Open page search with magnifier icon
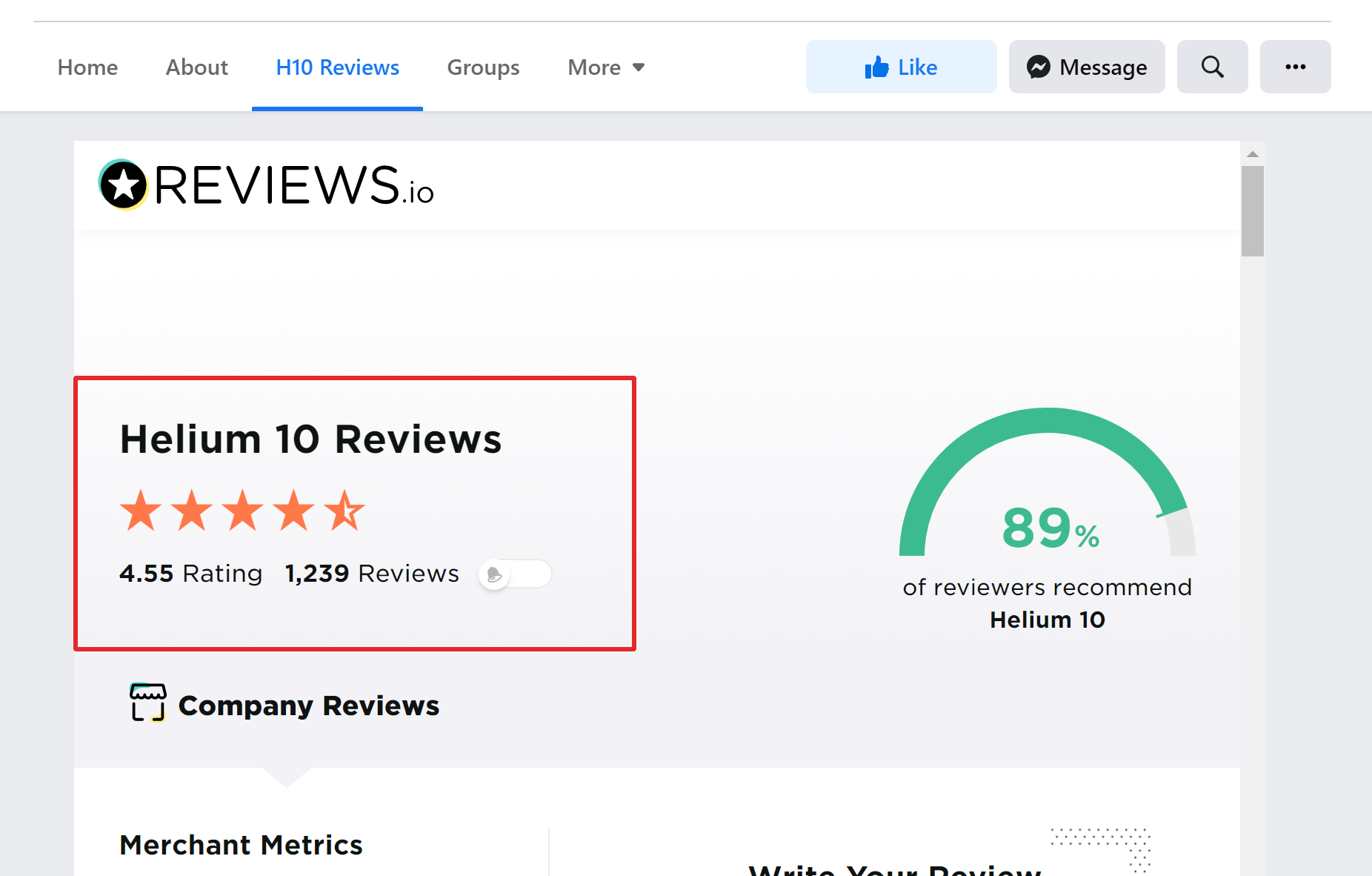 [x=1212, y=67]
